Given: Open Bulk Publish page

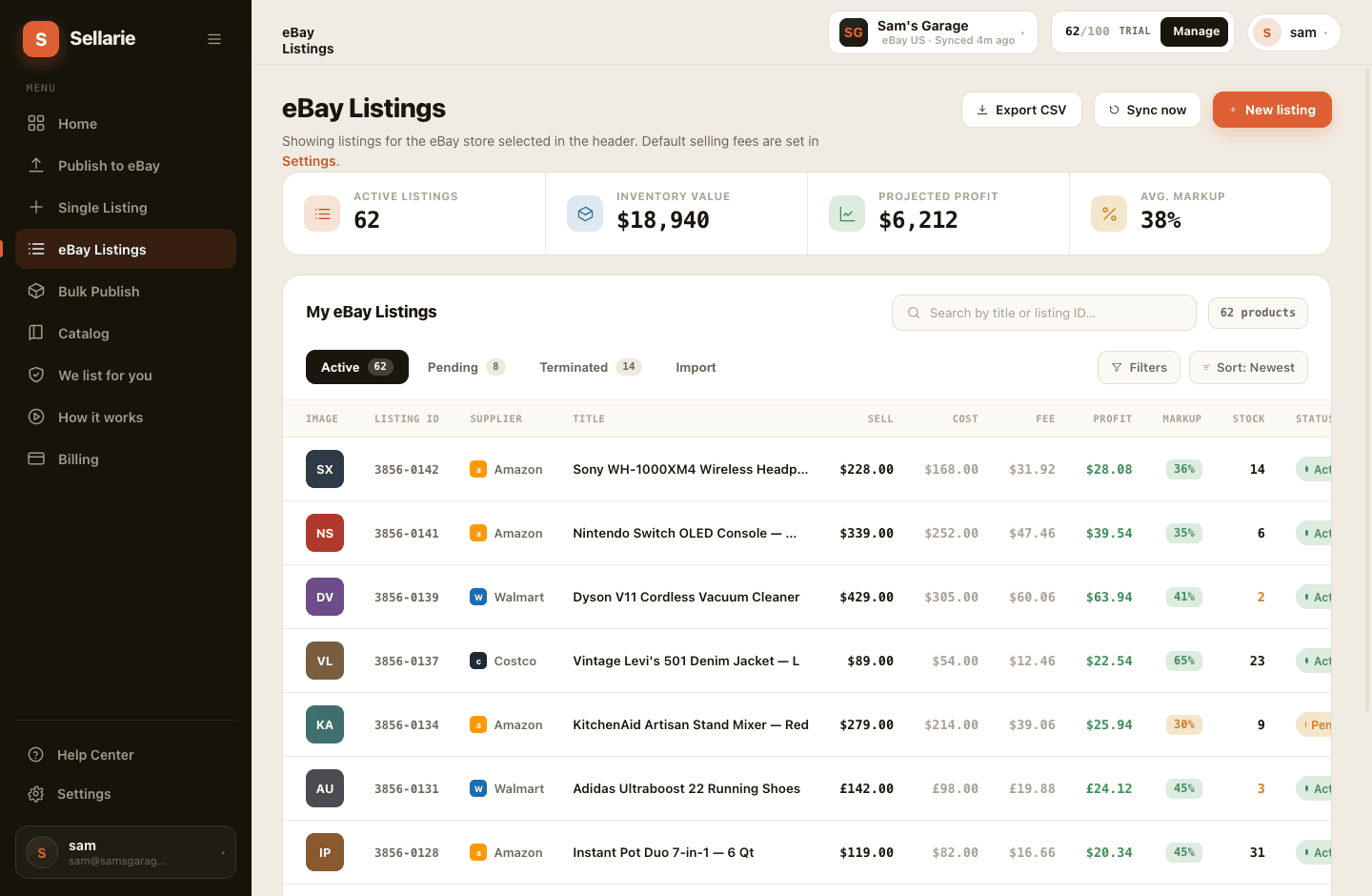Looking at the screenshot, I should pyautogui.click(x=126, y=292).
